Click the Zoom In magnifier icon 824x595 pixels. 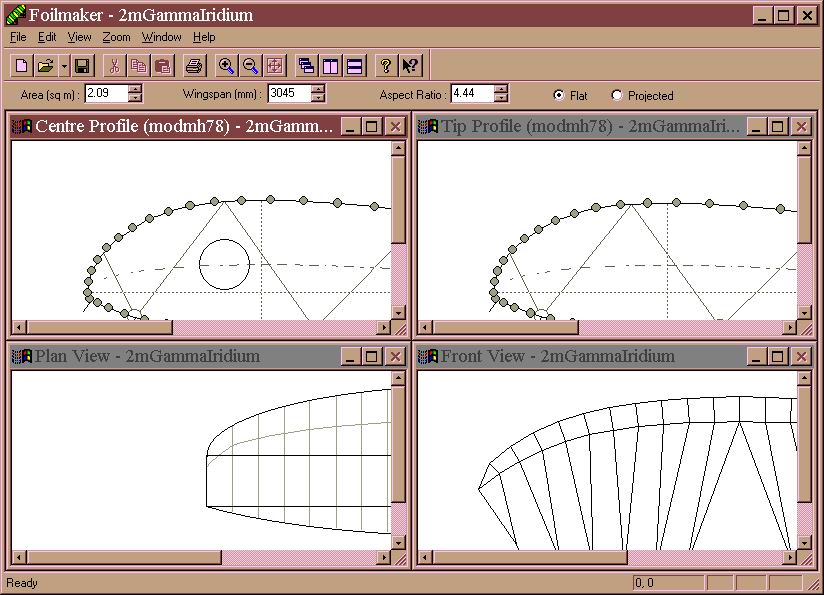(227, 66)
